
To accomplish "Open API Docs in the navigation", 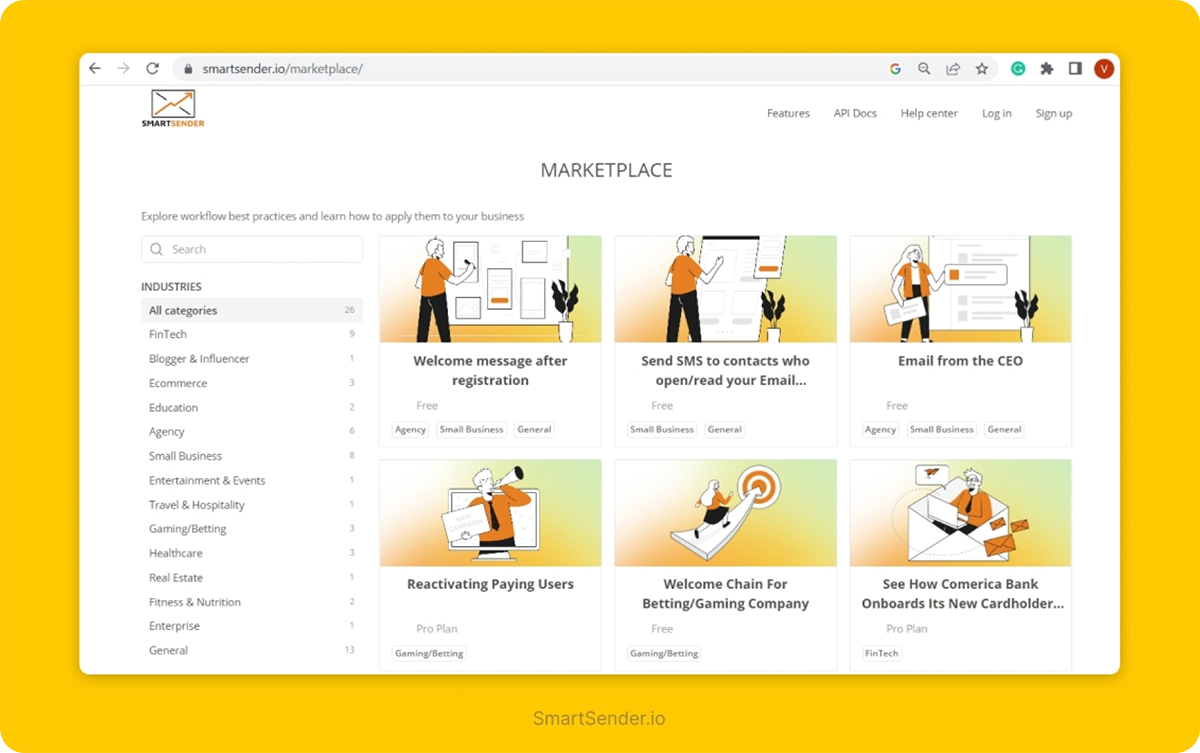I will [855, 114].
